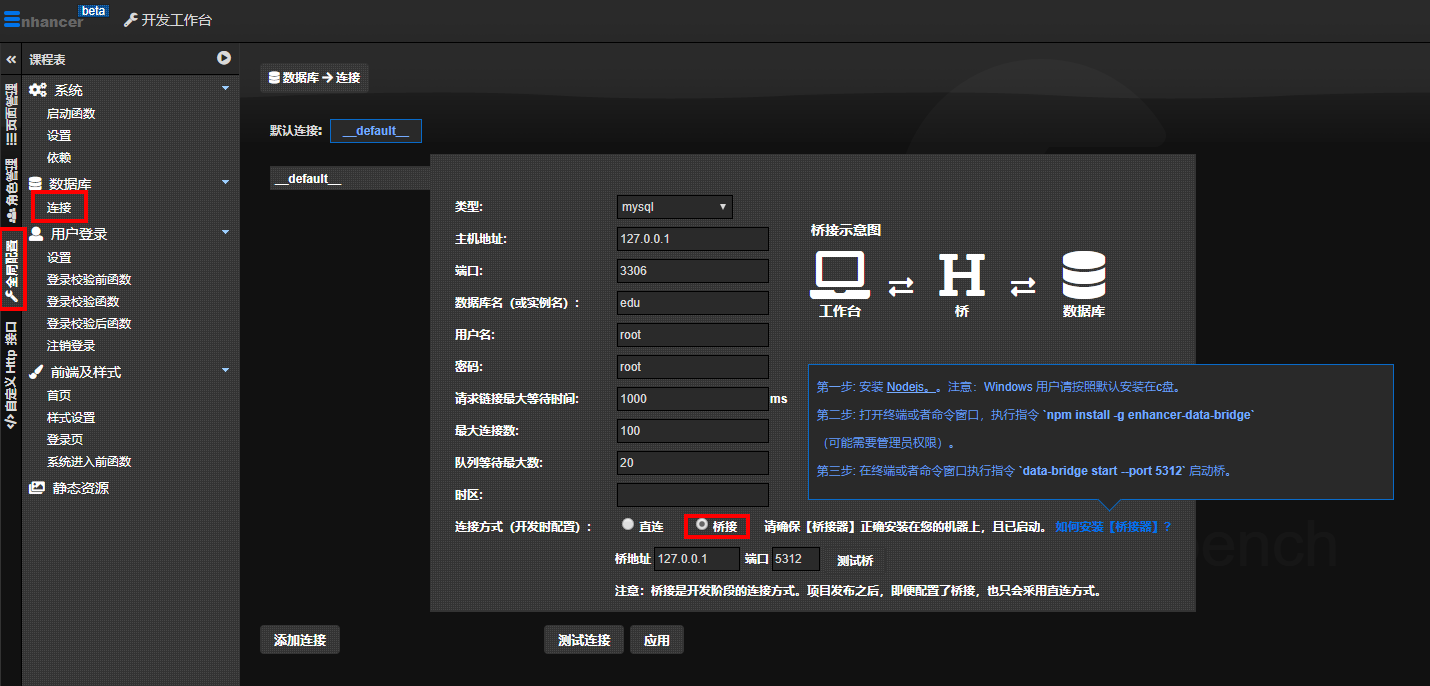Viewport: 1430px width, 686px height.
Task: Open the Nodejs link in instructions
Action: pyautogui.click(x=909, y=386)
